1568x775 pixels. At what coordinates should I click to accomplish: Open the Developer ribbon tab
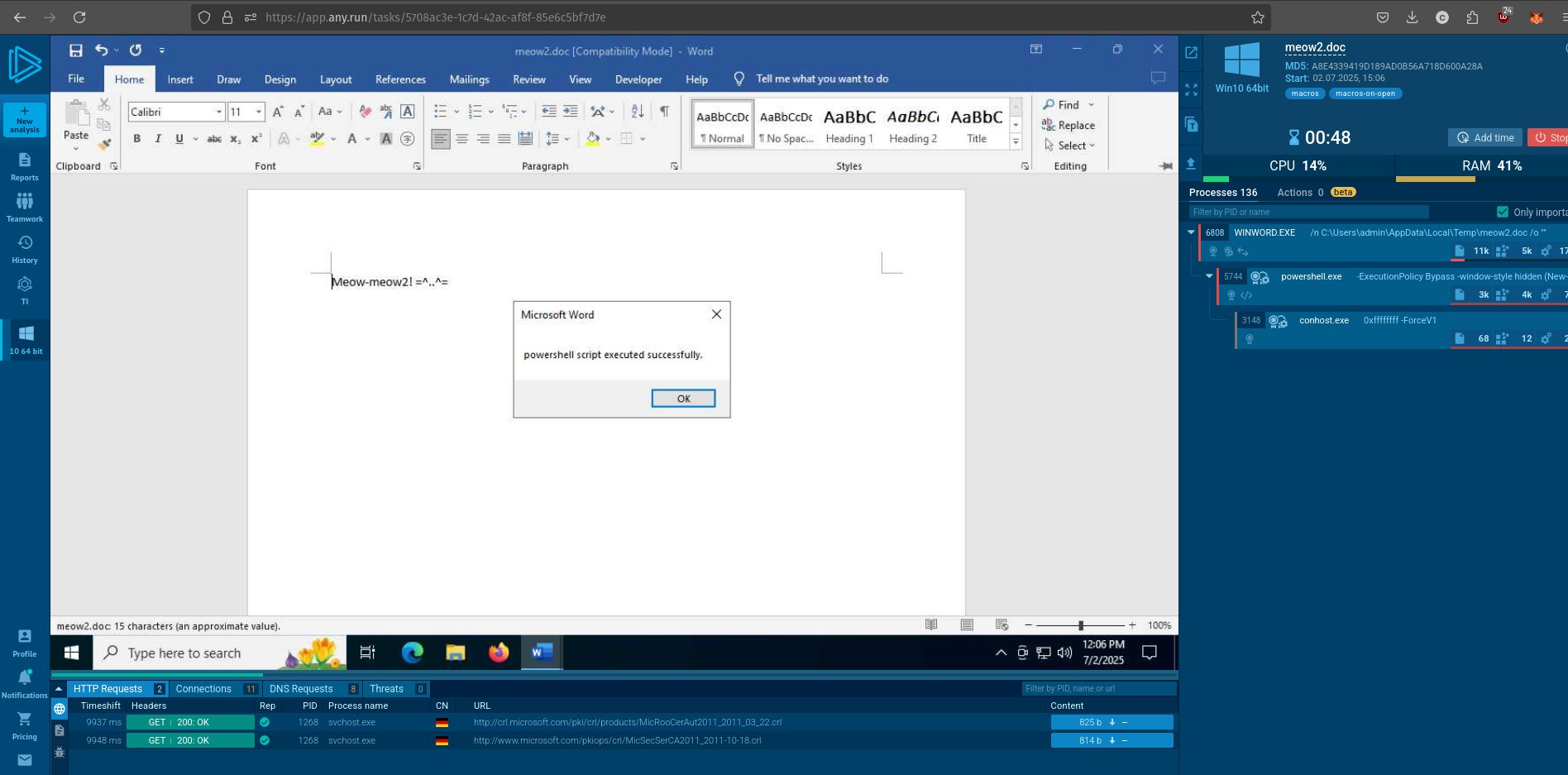click(638, 79)
